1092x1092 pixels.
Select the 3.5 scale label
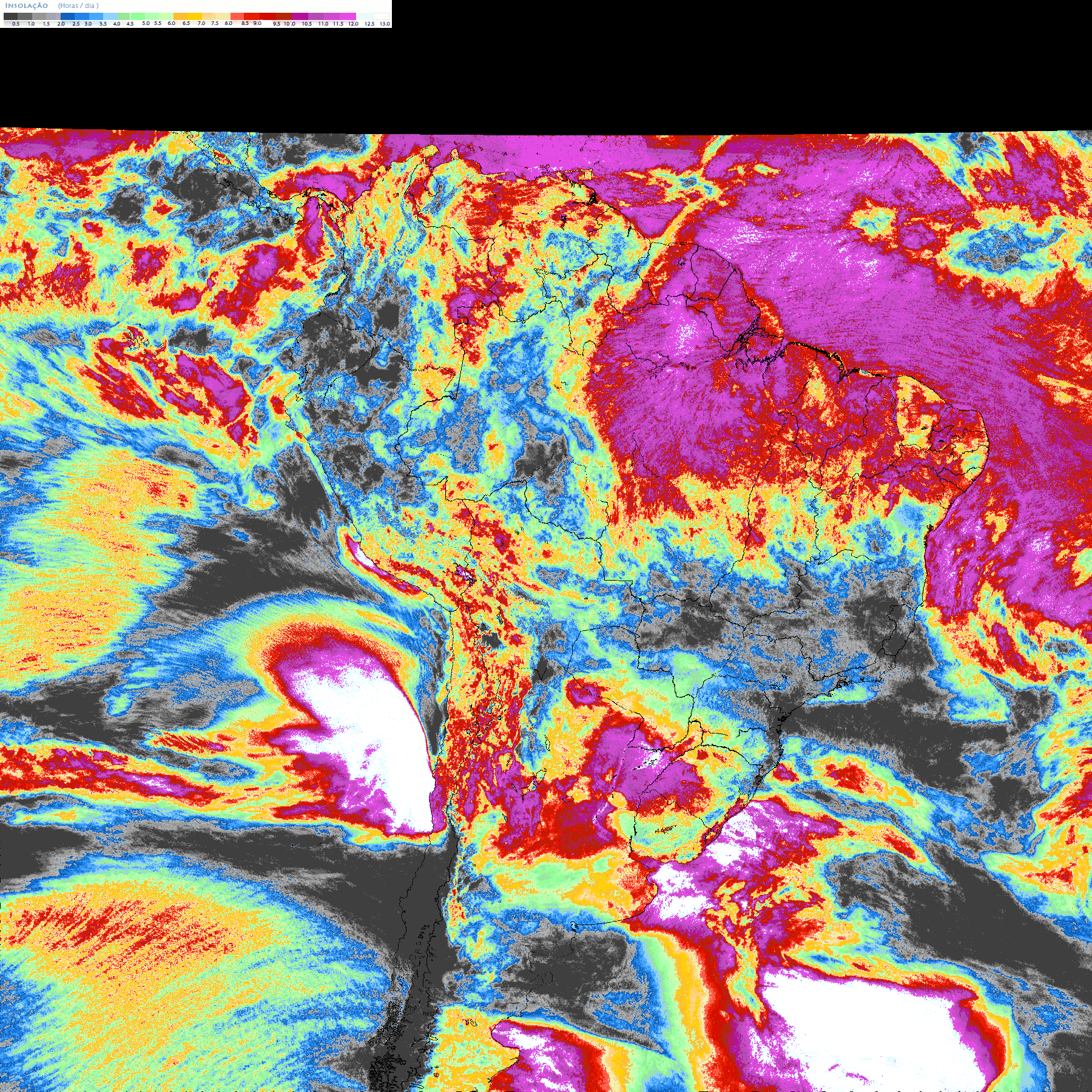(103, 24)
